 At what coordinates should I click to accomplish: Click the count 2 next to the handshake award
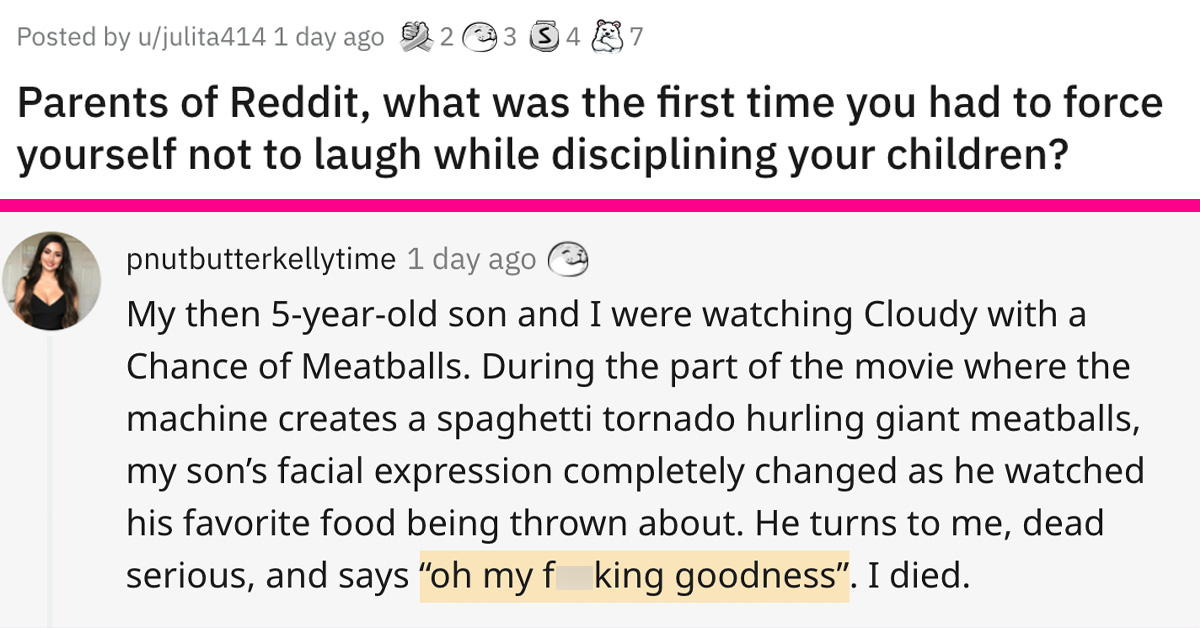(446, 38)
